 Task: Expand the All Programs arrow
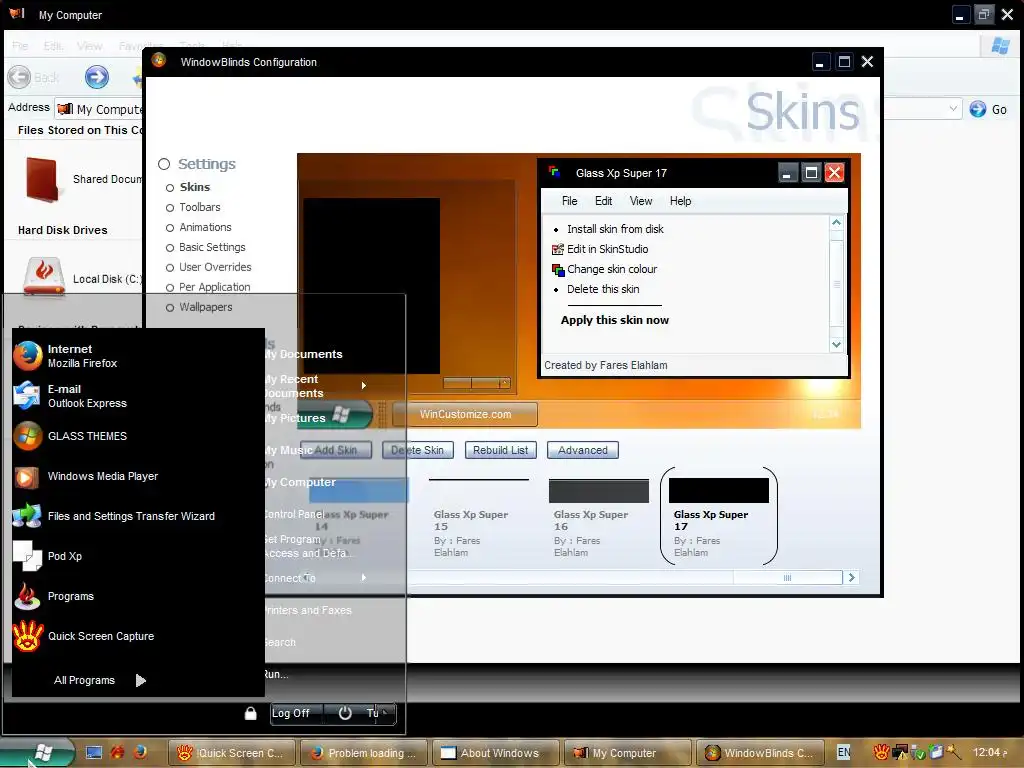tap(140, 680)
